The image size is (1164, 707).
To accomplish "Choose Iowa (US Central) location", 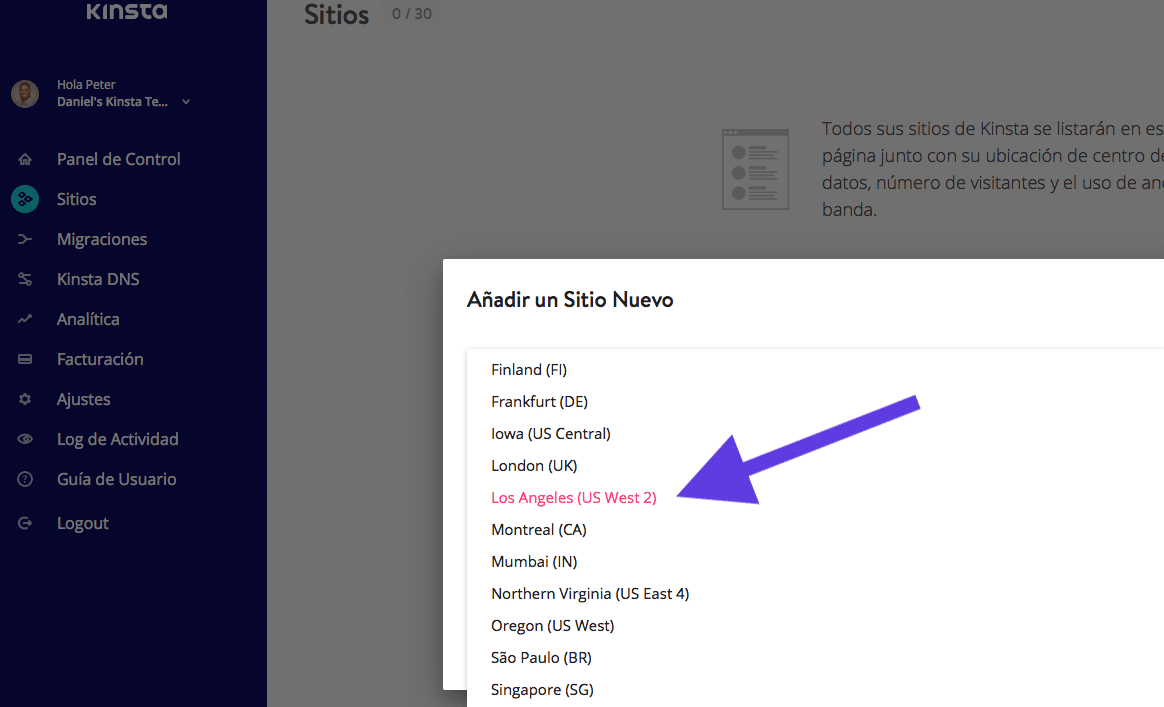I will (551, 434).
